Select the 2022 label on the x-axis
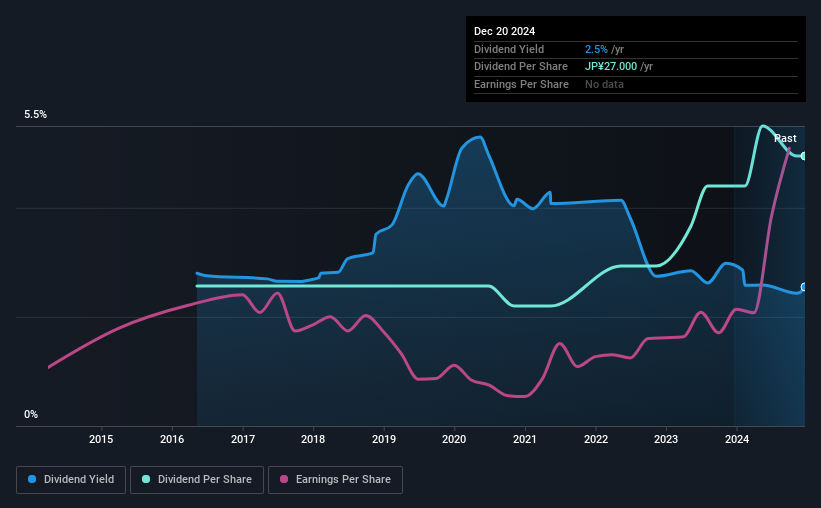This screenshot has height=508, width=821. [596, 439]
